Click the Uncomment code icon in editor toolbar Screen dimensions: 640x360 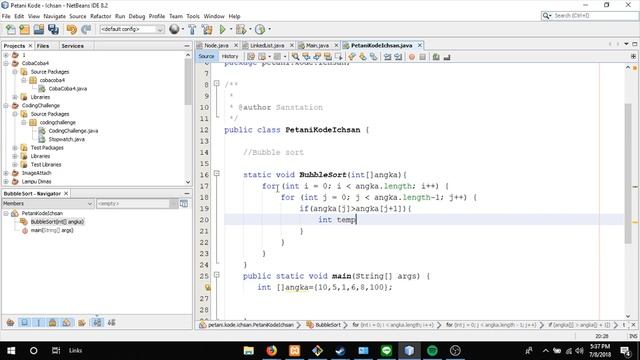(x=447, y=57)
